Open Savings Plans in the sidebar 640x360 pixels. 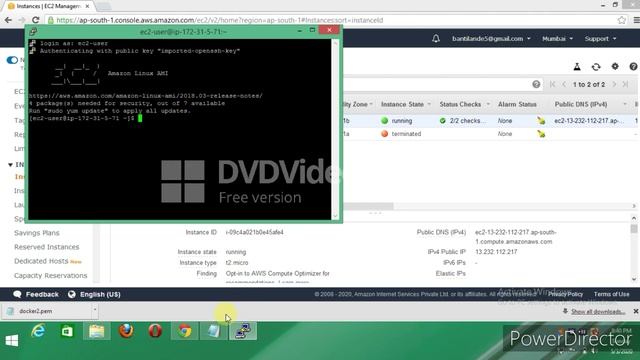click(37, 233)
